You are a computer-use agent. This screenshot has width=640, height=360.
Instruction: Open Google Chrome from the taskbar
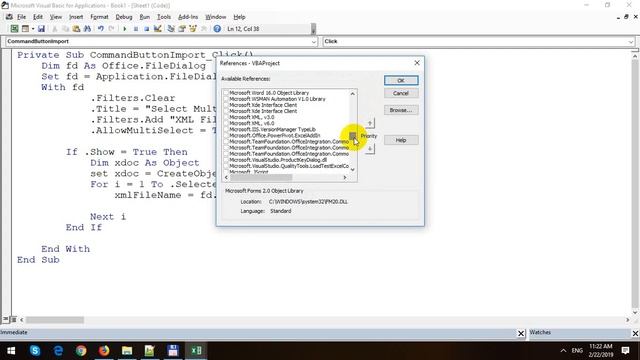[81, 351]
